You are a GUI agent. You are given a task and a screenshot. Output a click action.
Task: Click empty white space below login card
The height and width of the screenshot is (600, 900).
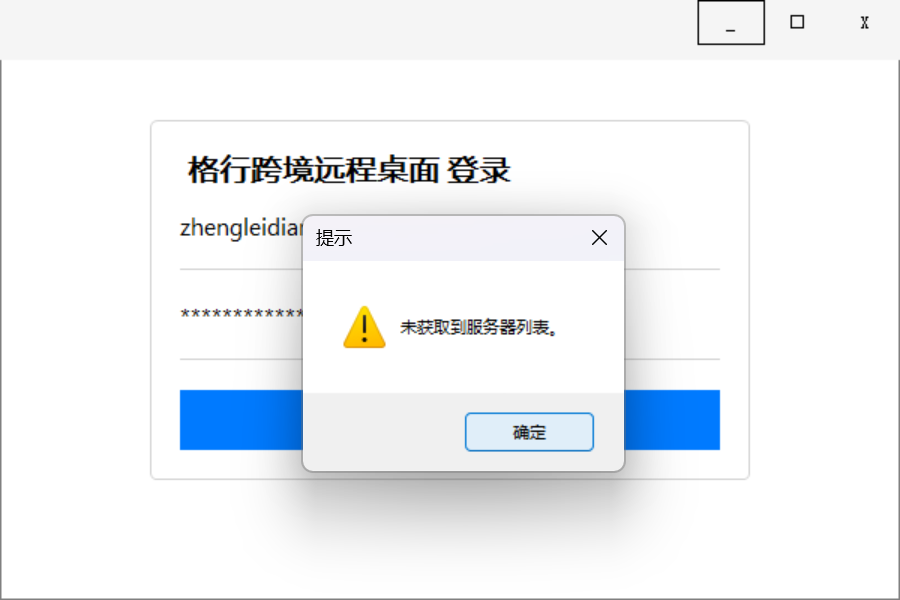tap(450, 540)
